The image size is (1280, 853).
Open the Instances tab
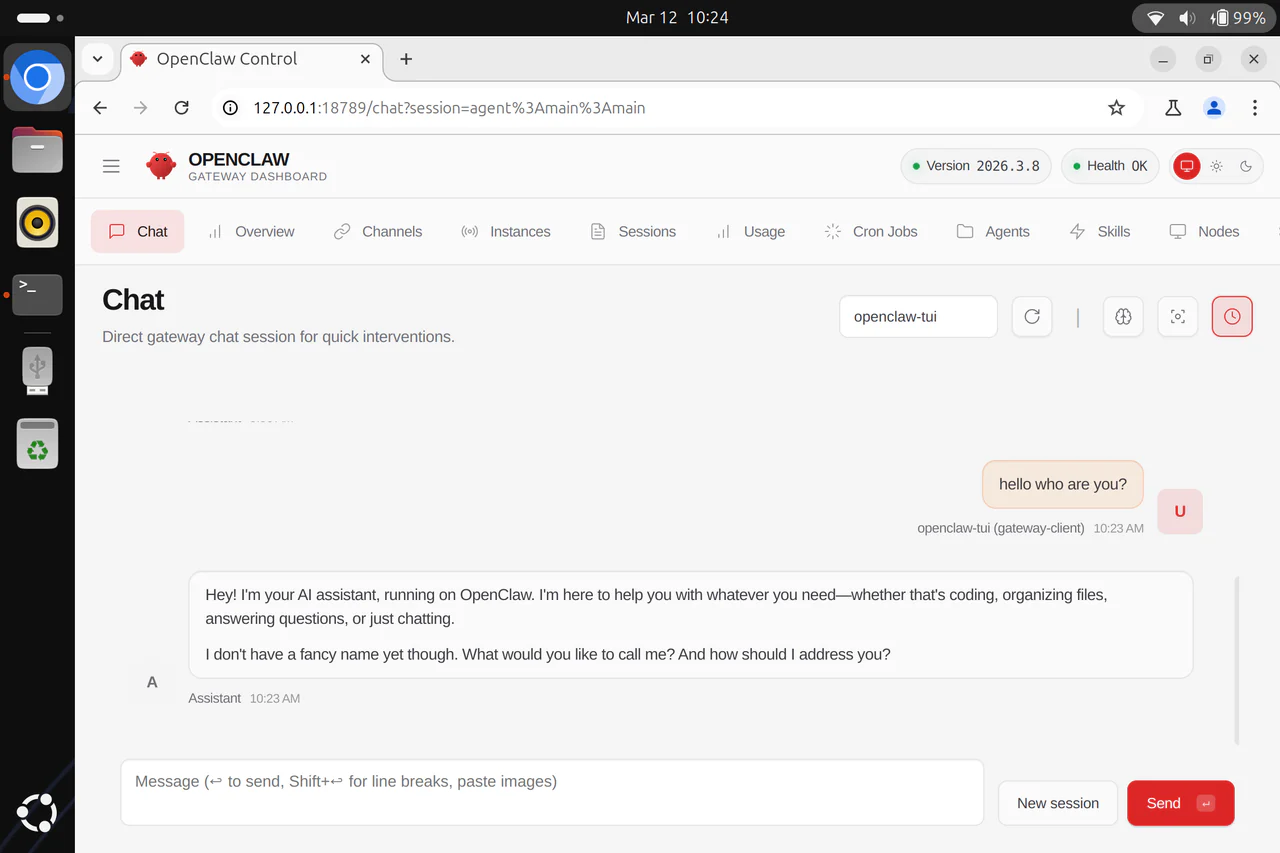tap(506, 231)
